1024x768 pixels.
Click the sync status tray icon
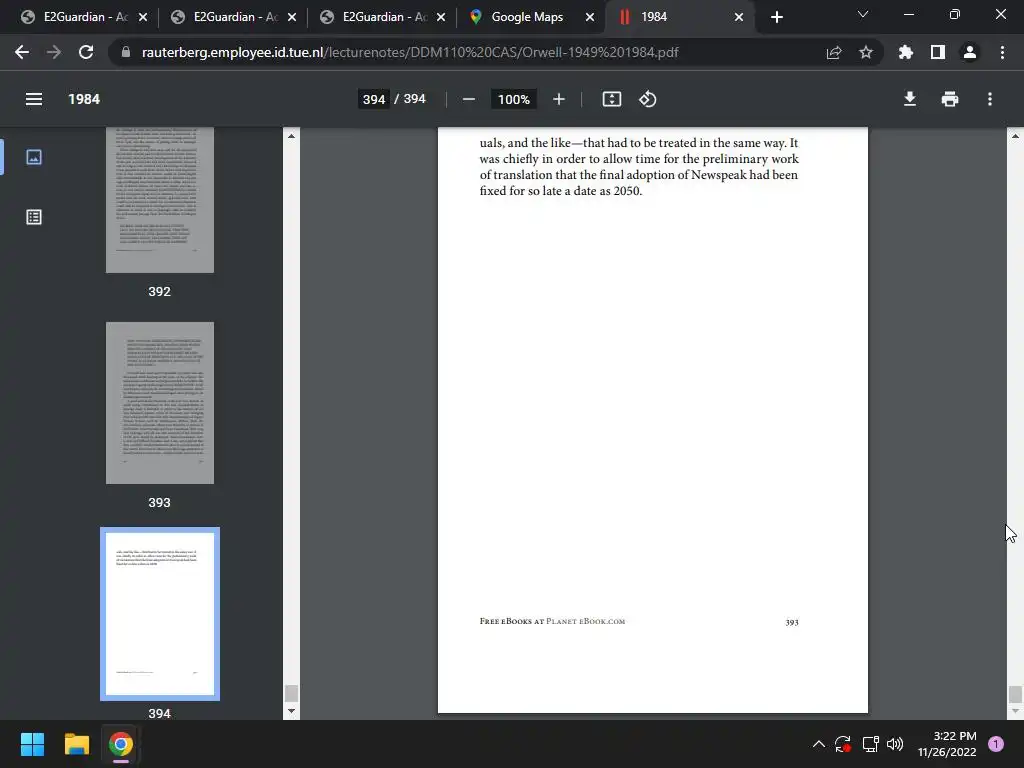coord(843,744)
